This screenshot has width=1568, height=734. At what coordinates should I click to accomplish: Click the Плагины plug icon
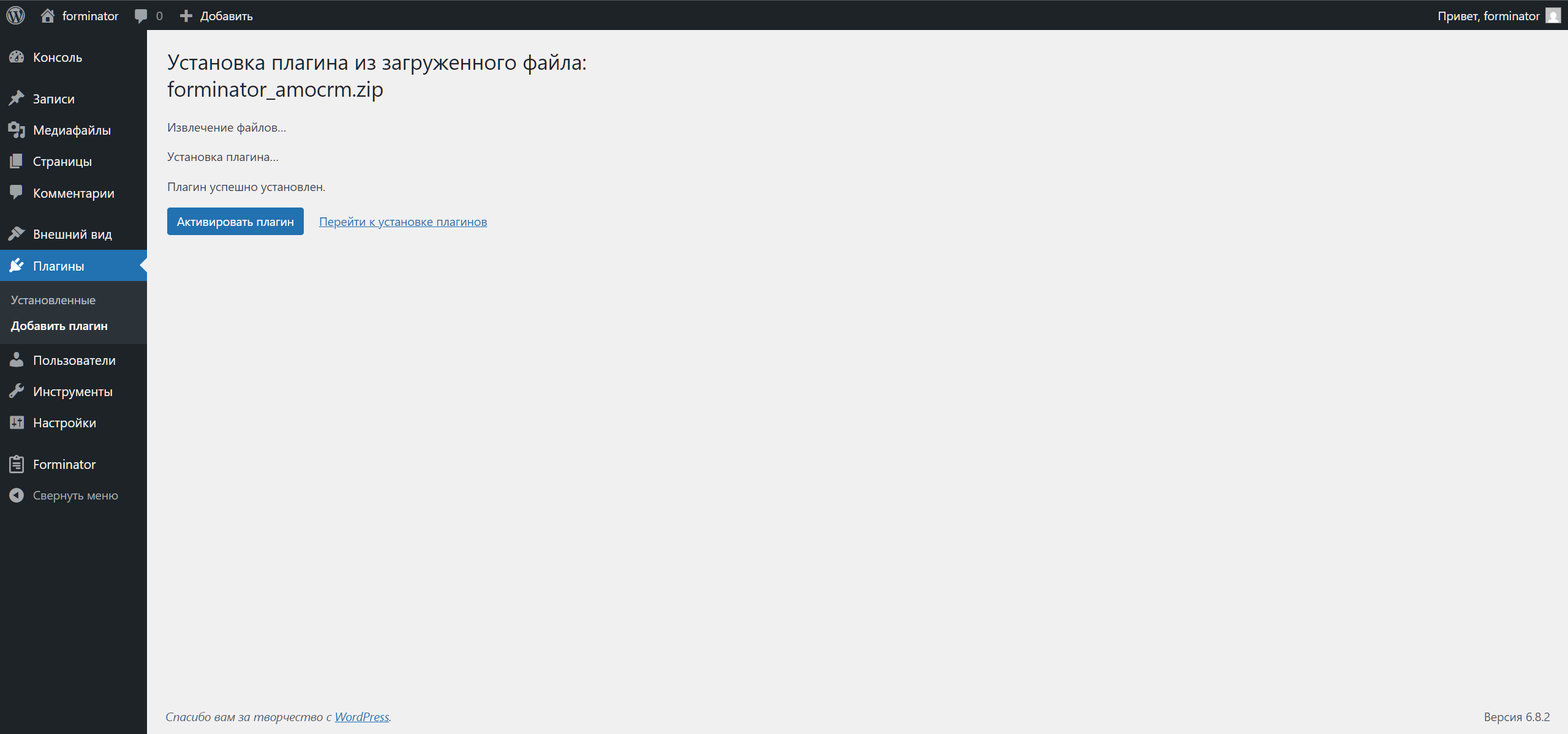pos(17,266)
